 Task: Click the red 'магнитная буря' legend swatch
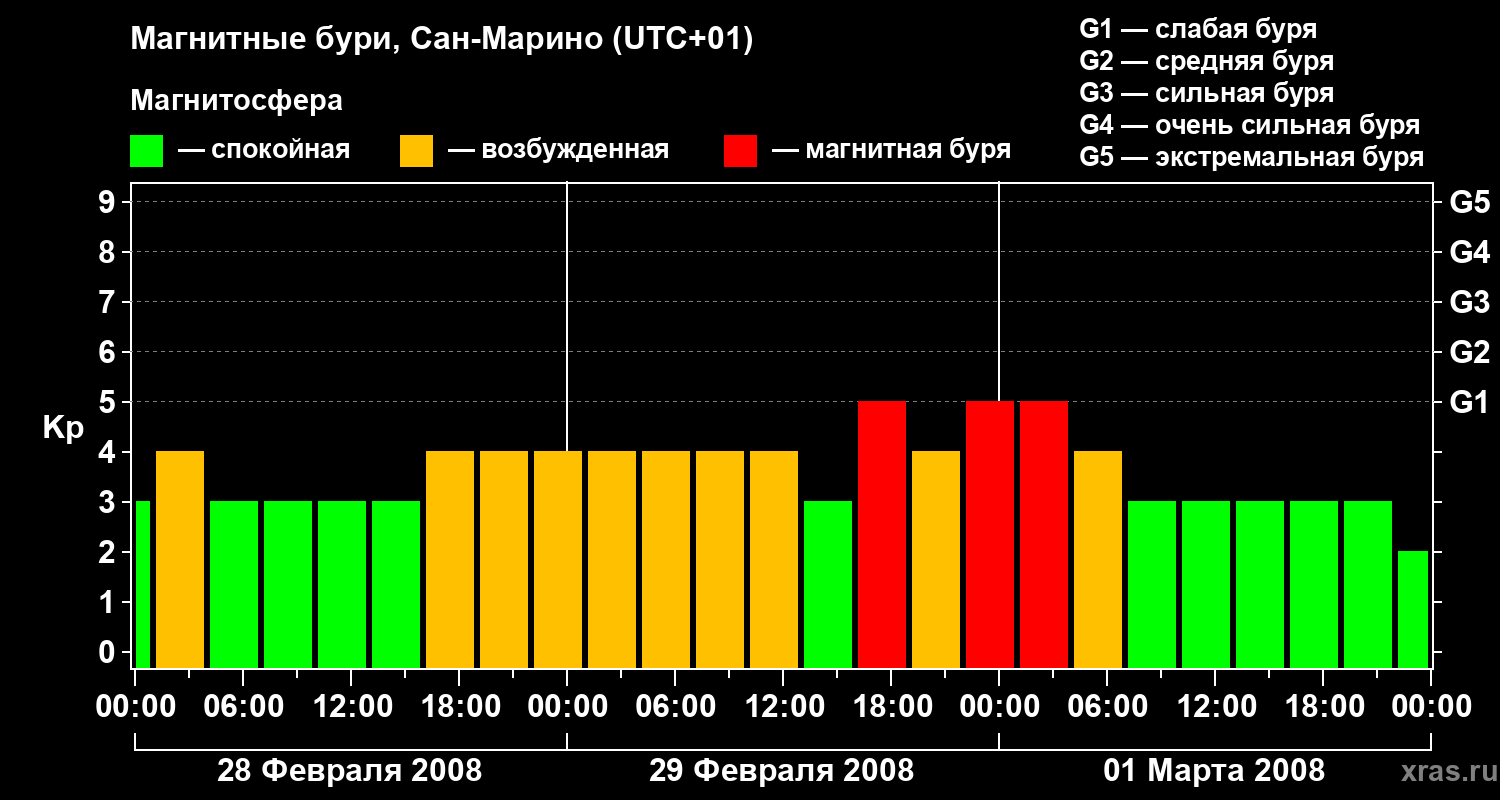click(740, 151)
